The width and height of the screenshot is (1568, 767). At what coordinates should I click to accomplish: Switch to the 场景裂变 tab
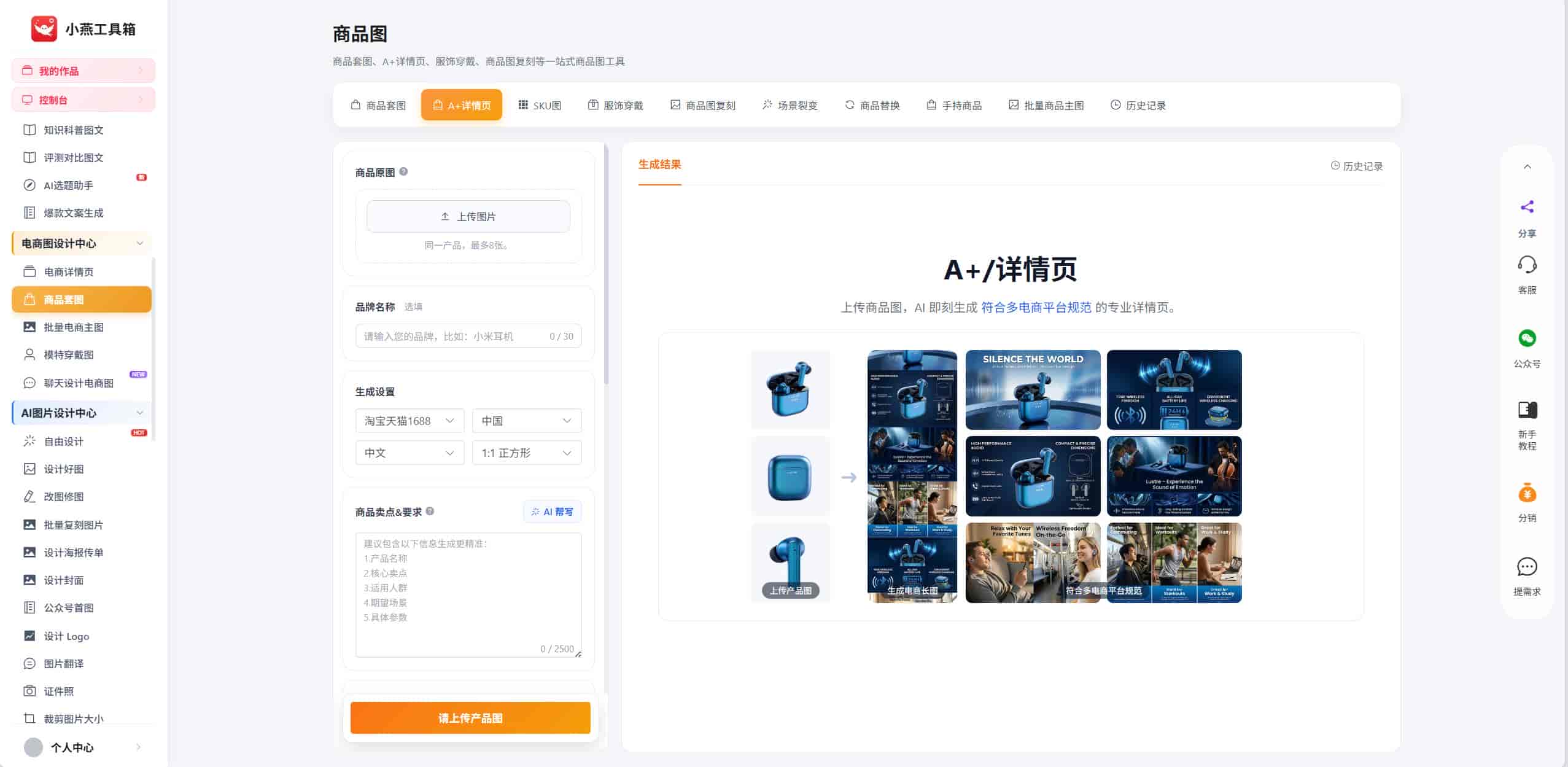click(790, 105)
